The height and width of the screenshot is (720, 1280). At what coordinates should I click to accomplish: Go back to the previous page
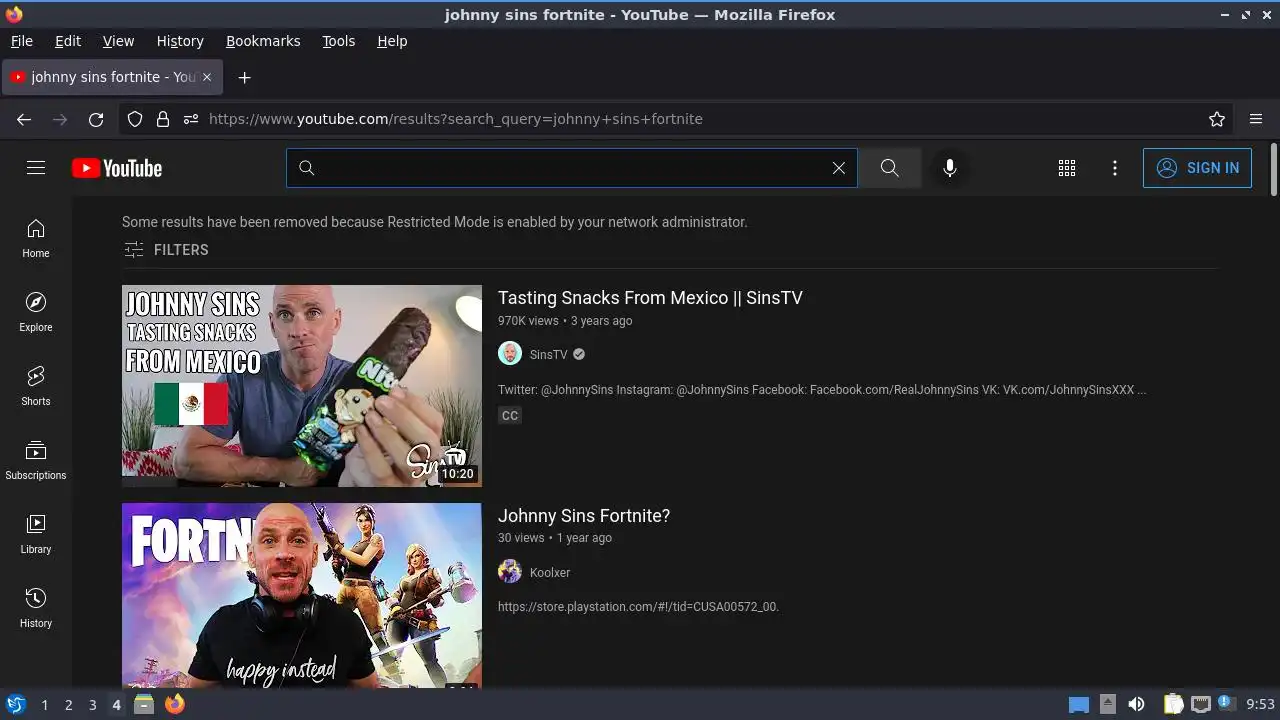pos(24,119)
